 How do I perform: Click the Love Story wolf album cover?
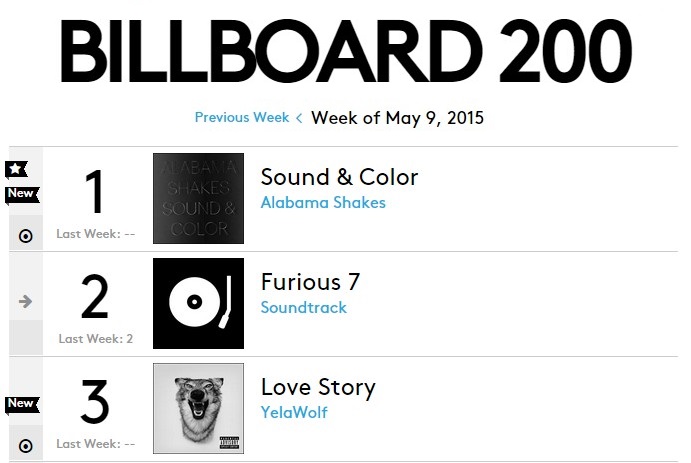pyautogui.click(x=198, y=408)
